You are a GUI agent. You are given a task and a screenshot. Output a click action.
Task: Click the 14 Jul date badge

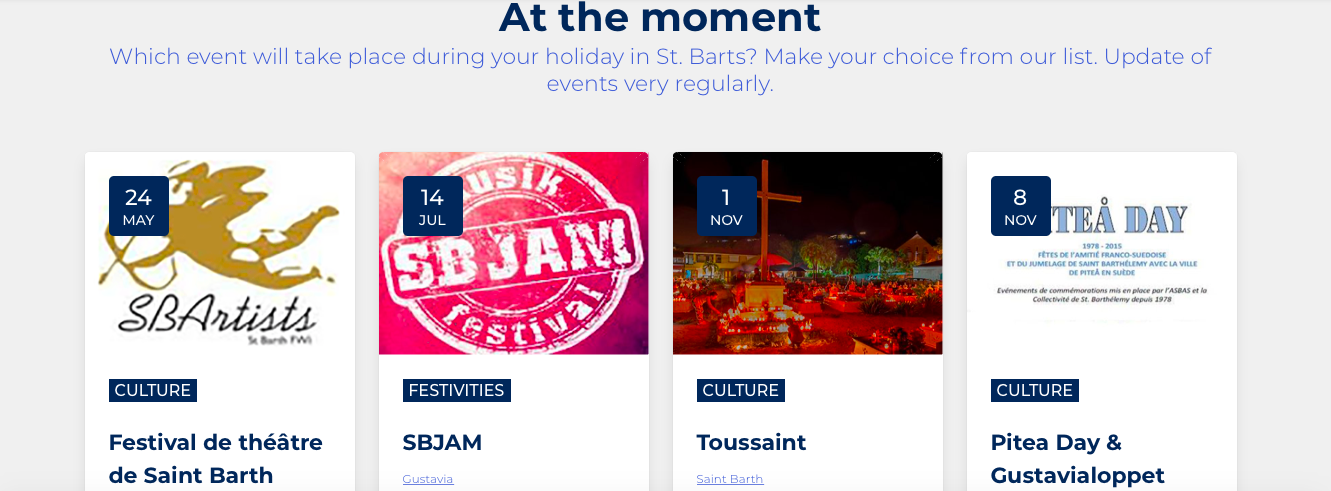(x=432, y=206)
